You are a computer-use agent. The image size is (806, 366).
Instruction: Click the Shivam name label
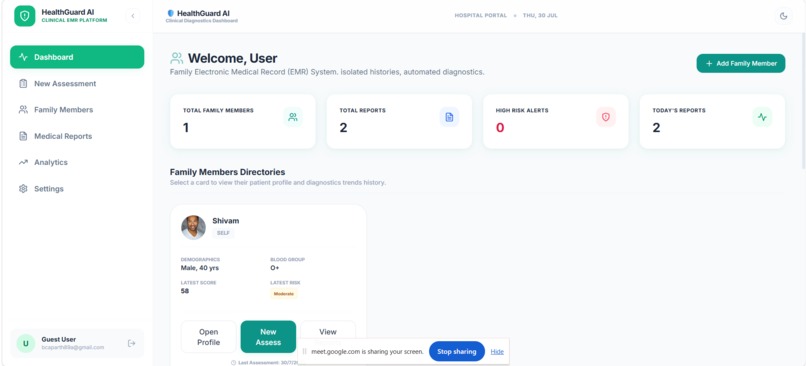[226, 221]
